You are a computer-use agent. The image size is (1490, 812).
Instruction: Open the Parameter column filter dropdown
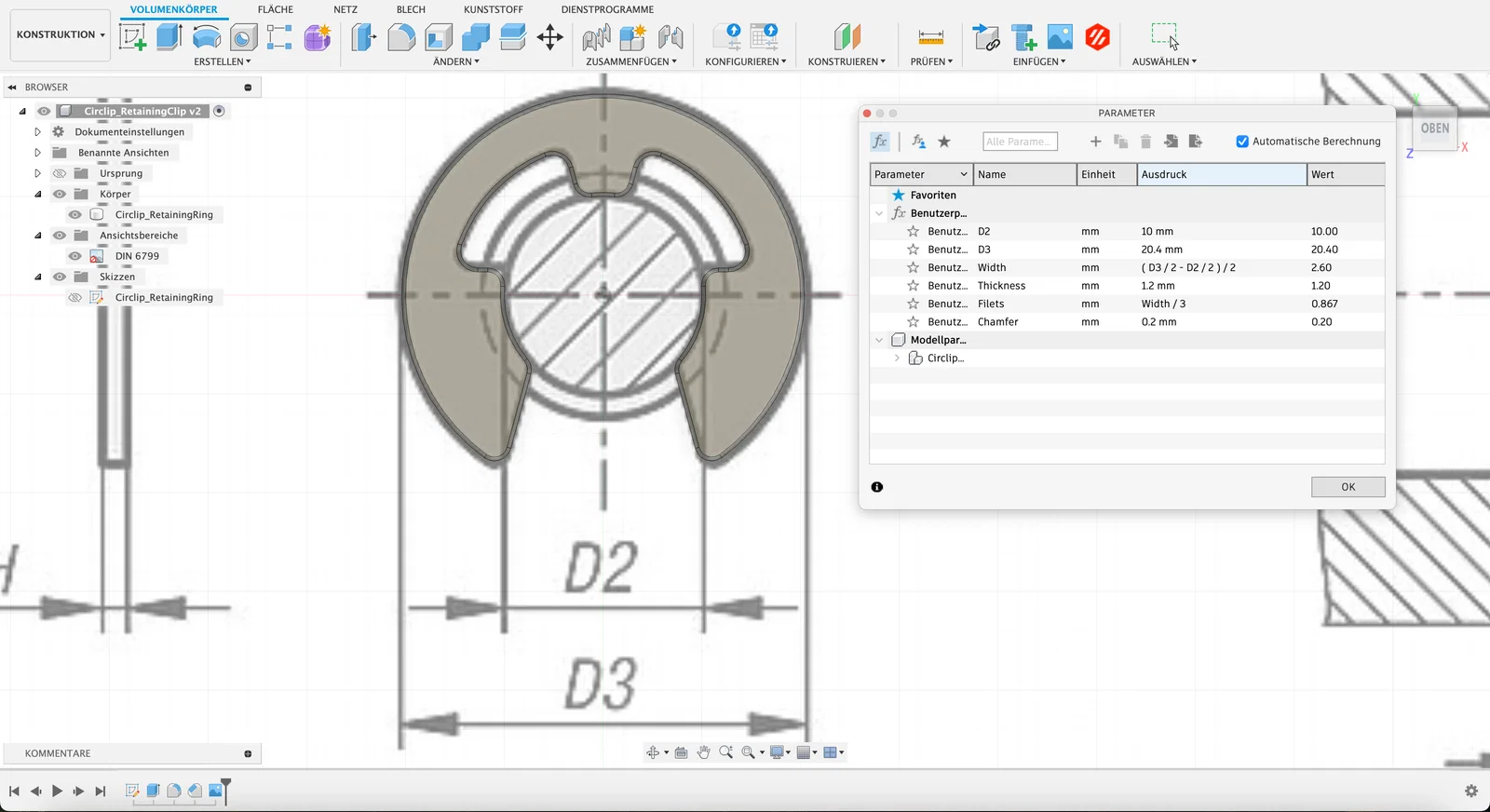pos(964,174)
